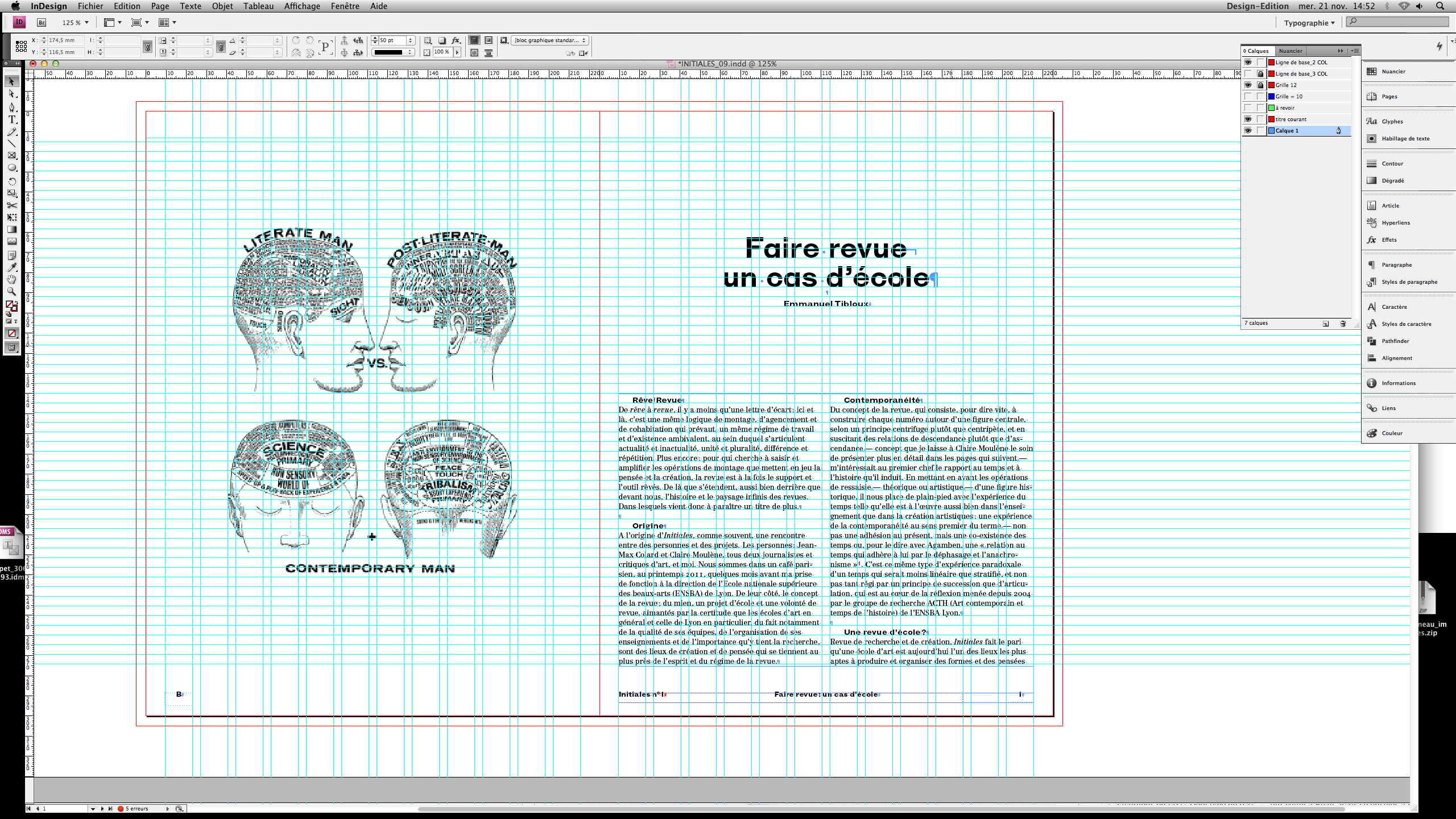
Task: Open the arrange documents dropdown
Action: tap(167, 22)
